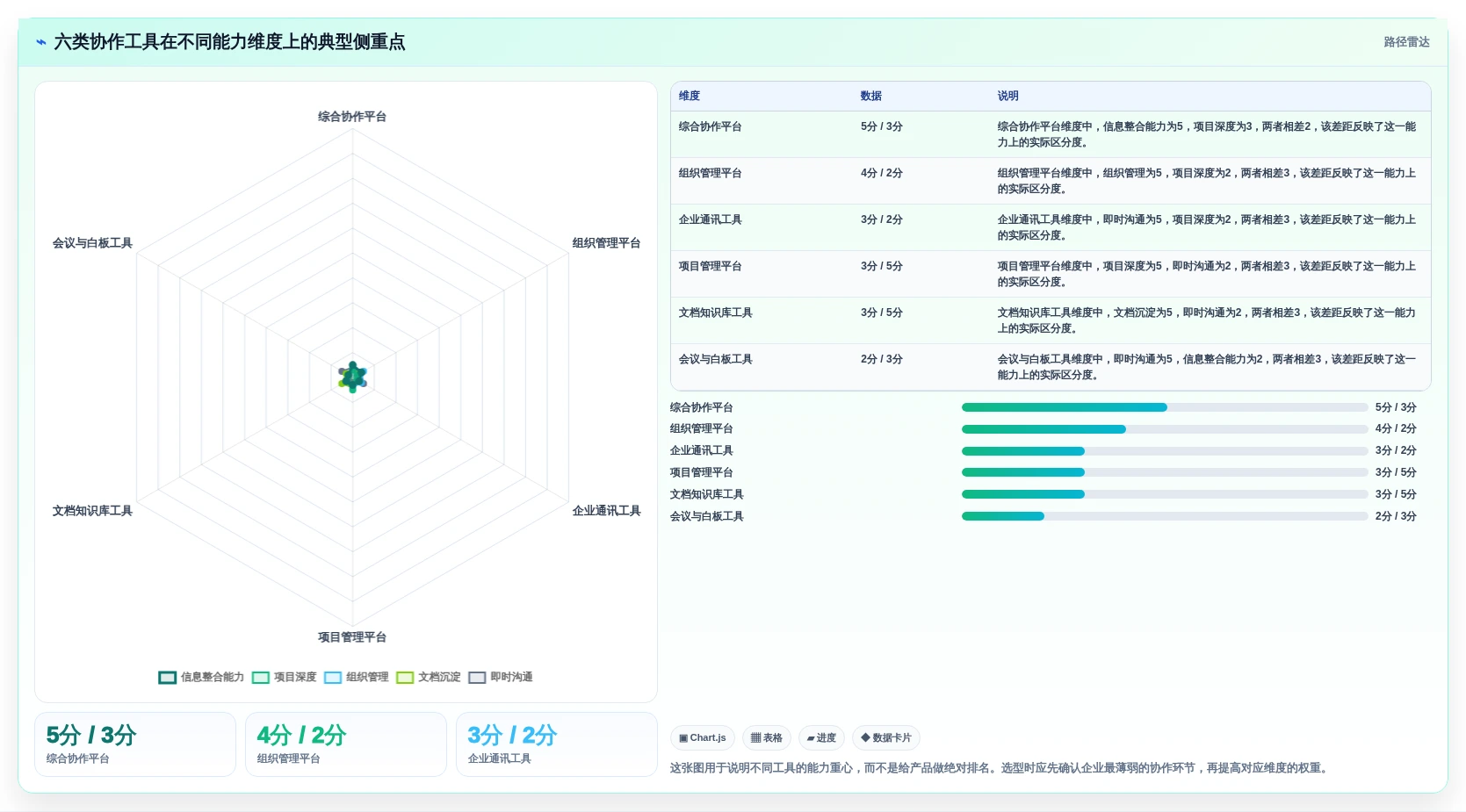Screen dimensions: 1466x812
Task: Click the radar axis label 企业通讯工具
Action: point(606,511)
